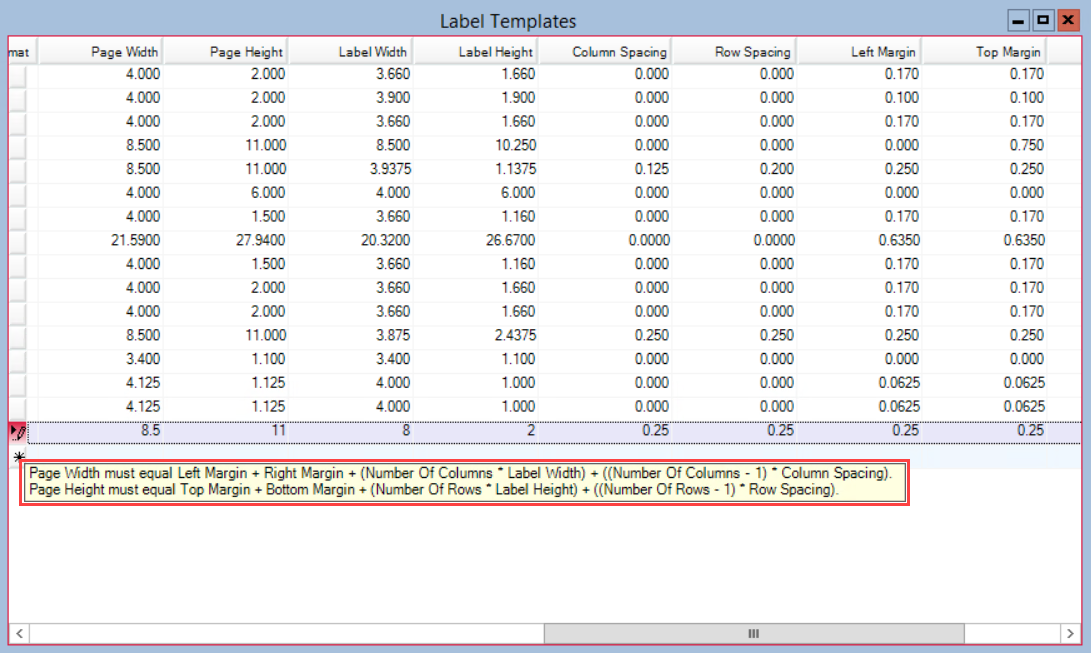Image resolution: width=1091 pixels, height=653 pixels.
Task: Select the Label Height cell '6.000'
Action: point(476,193)
